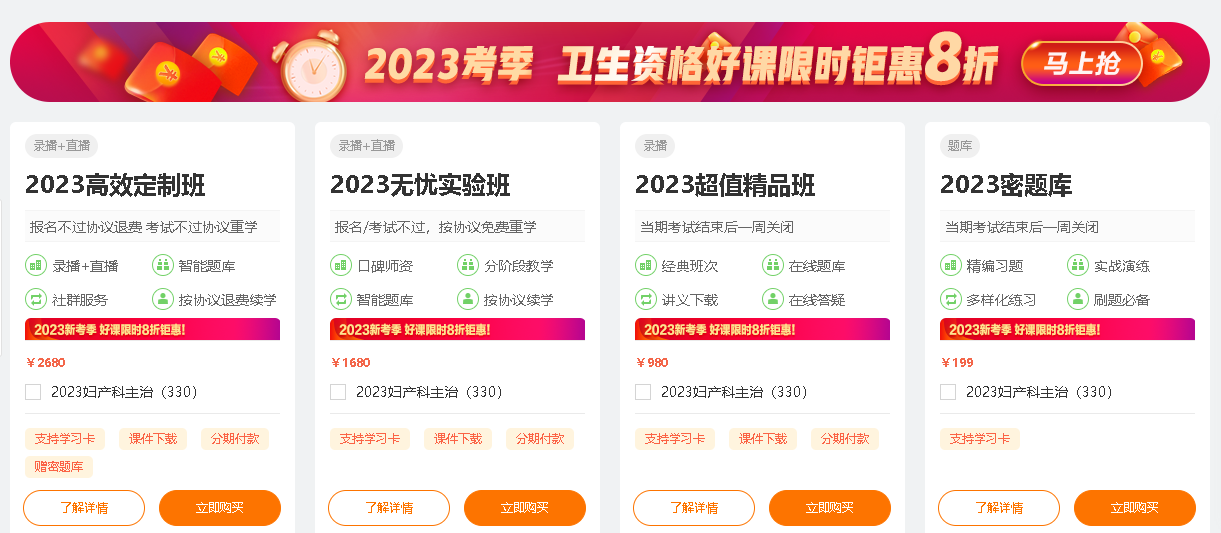Viewport: 1221px width, 533px height.
Task: Check 2023妇产科主治 under 超值精品班
Action: point(643,392)
